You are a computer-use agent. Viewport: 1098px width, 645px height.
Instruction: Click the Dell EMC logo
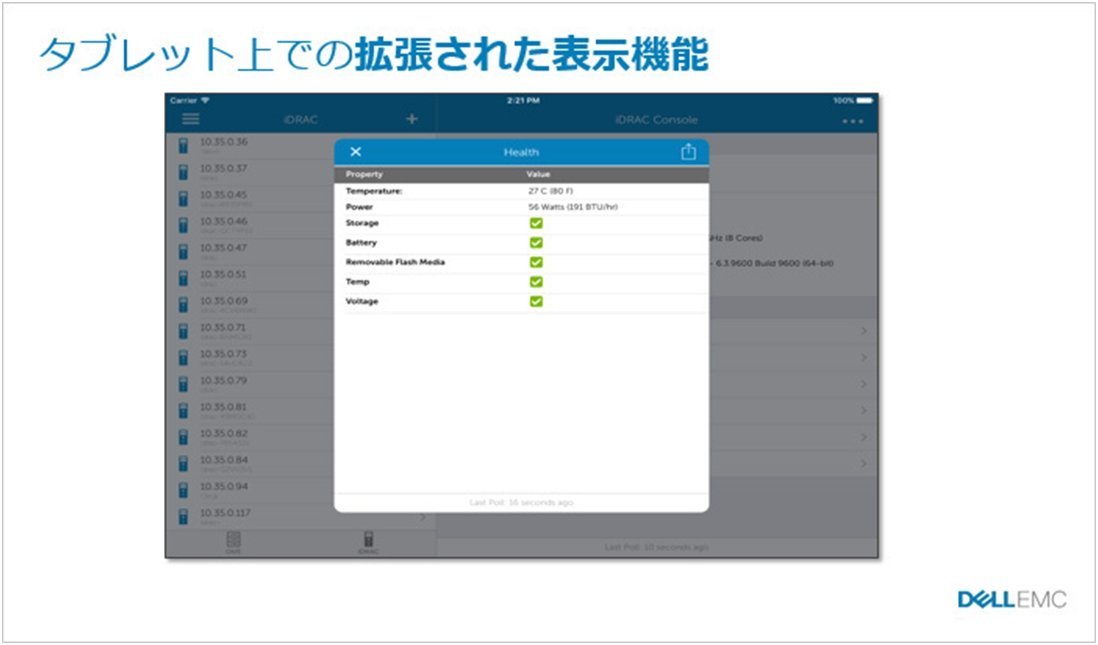pos(1012,599)
